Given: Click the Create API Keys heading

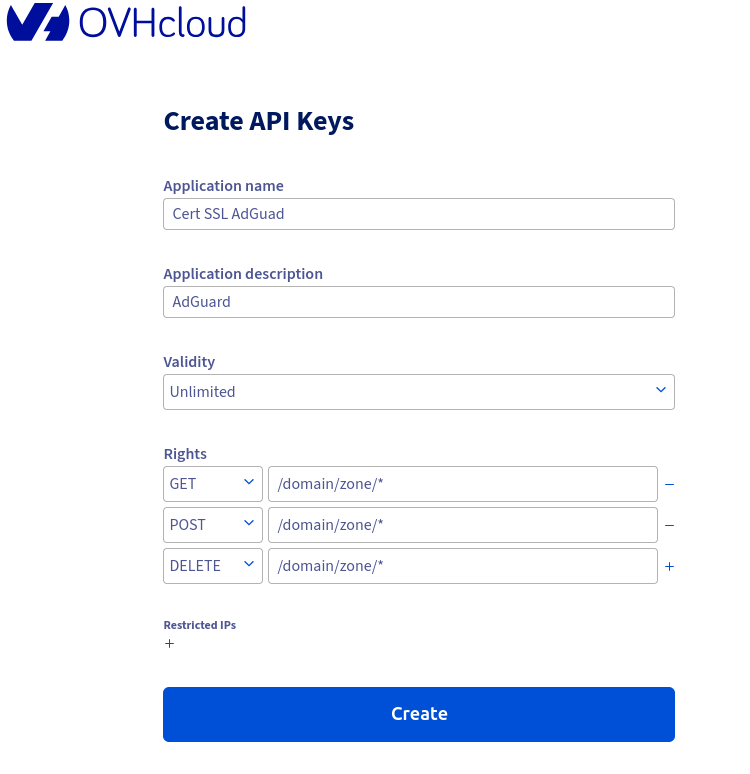Looking at the screenshot, I should pyautogui.click(x=258, y=121).
